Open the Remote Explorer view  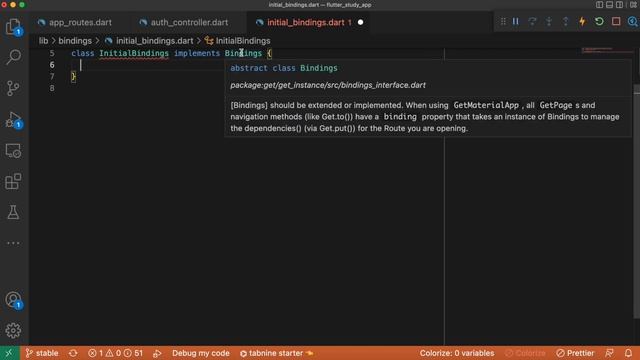pyautogui.click(x=13, y=151)
